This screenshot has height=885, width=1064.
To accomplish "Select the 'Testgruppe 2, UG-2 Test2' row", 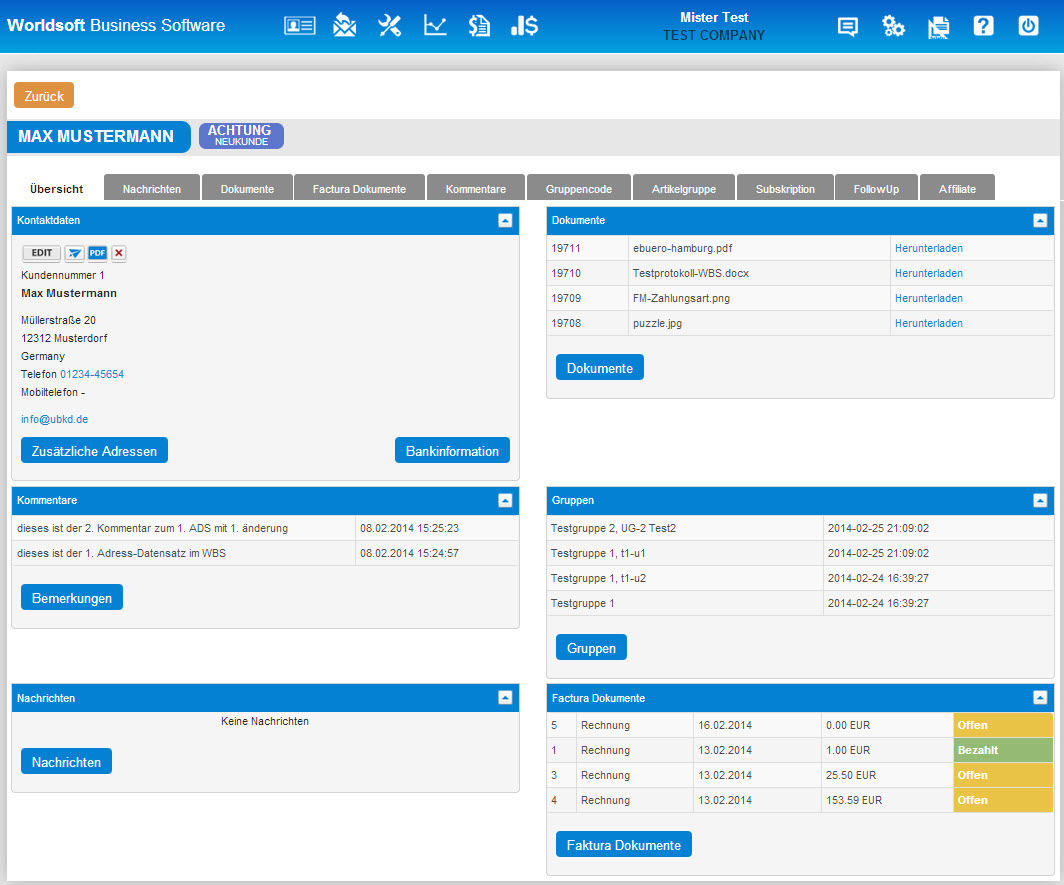I will (x=800, y=528).
